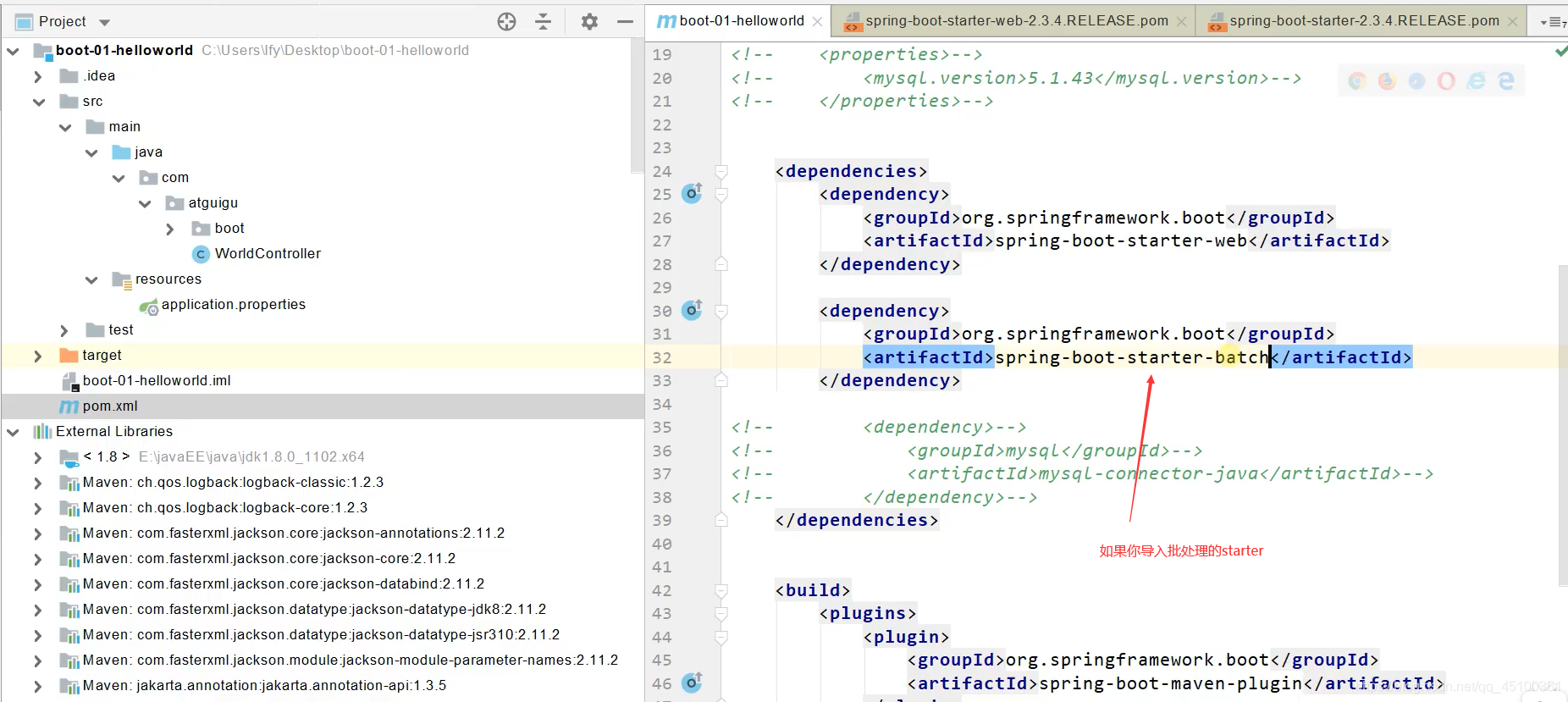Click gutter dependency icon on line 30
Image resolution: width=1568 pixels, height=702 pixels.
(692, 310)
